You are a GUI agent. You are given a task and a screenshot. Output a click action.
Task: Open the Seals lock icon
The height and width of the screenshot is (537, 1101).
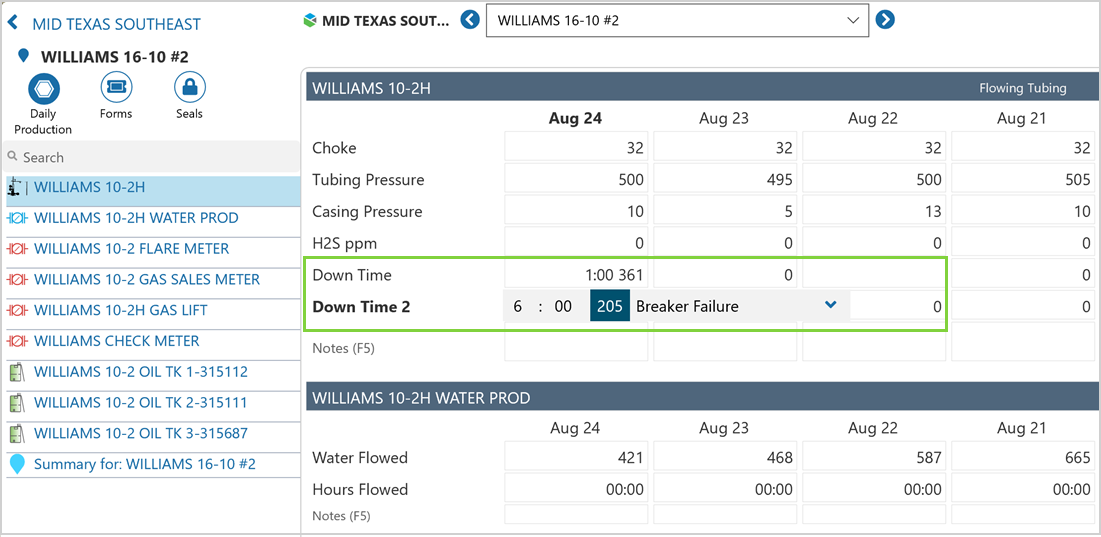[x=189, y=88]
